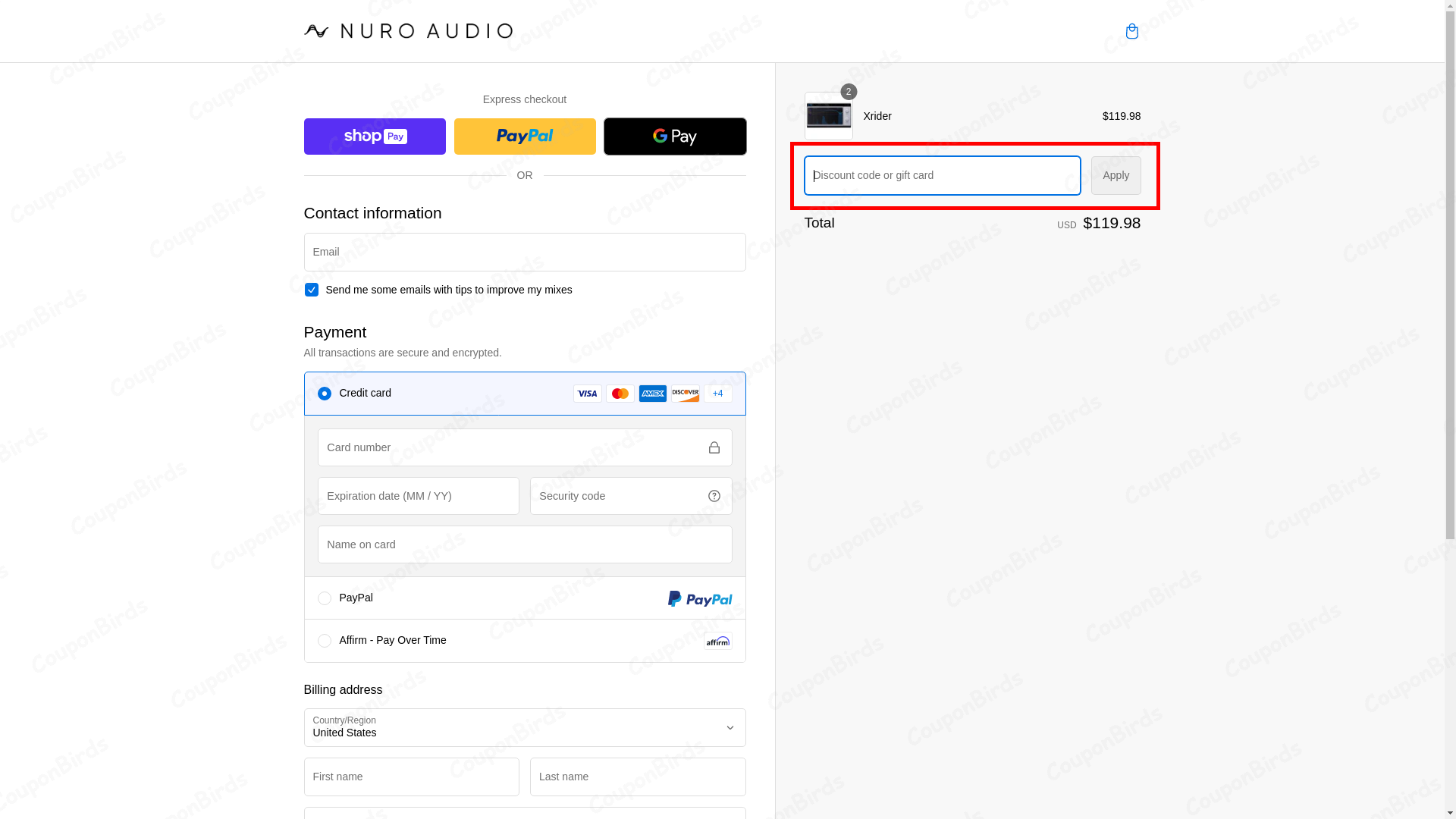
Task: Open the security code help icon
Action: 714,495
